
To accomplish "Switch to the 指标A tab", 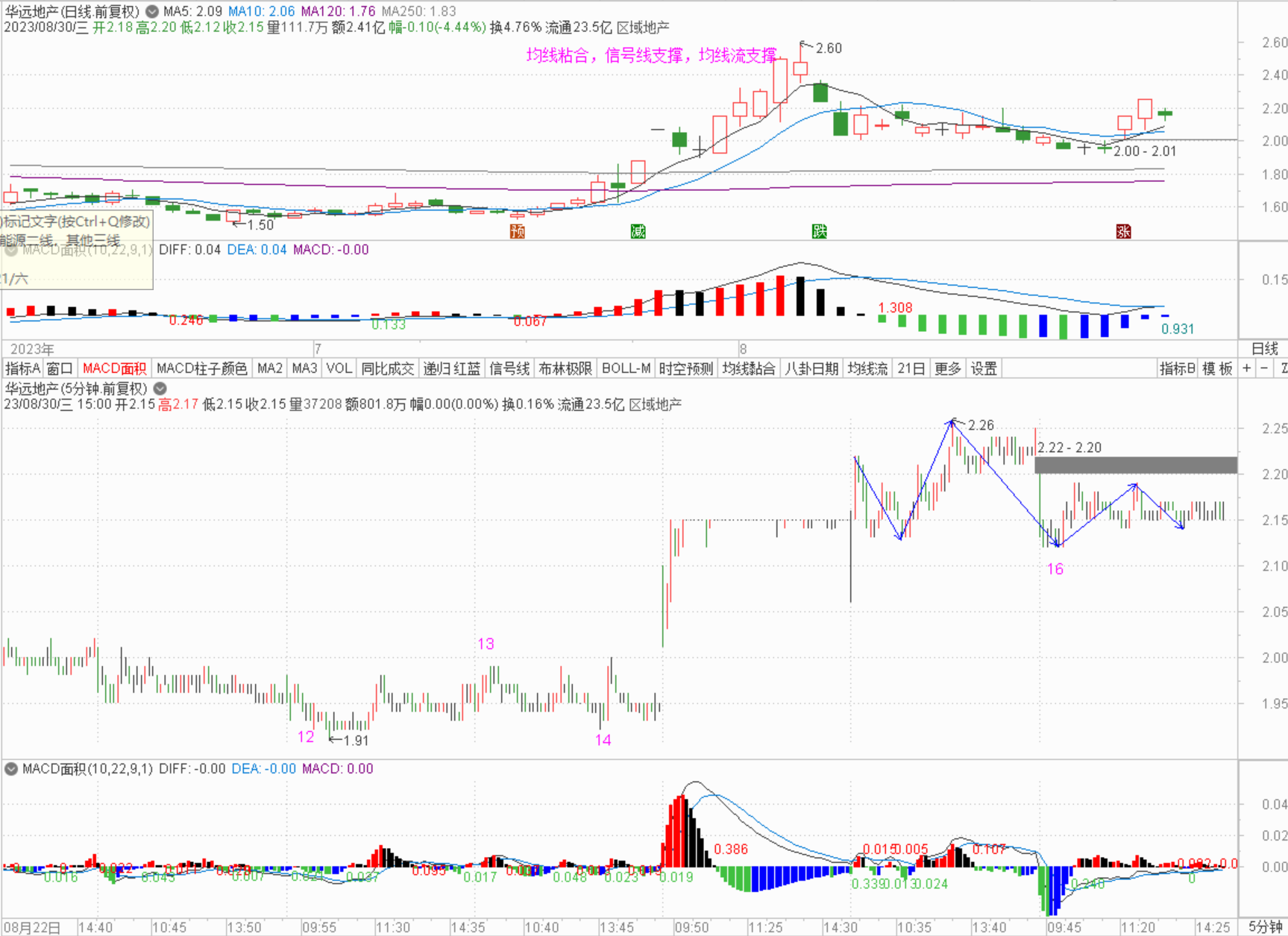I will click(x=22, y=368).
